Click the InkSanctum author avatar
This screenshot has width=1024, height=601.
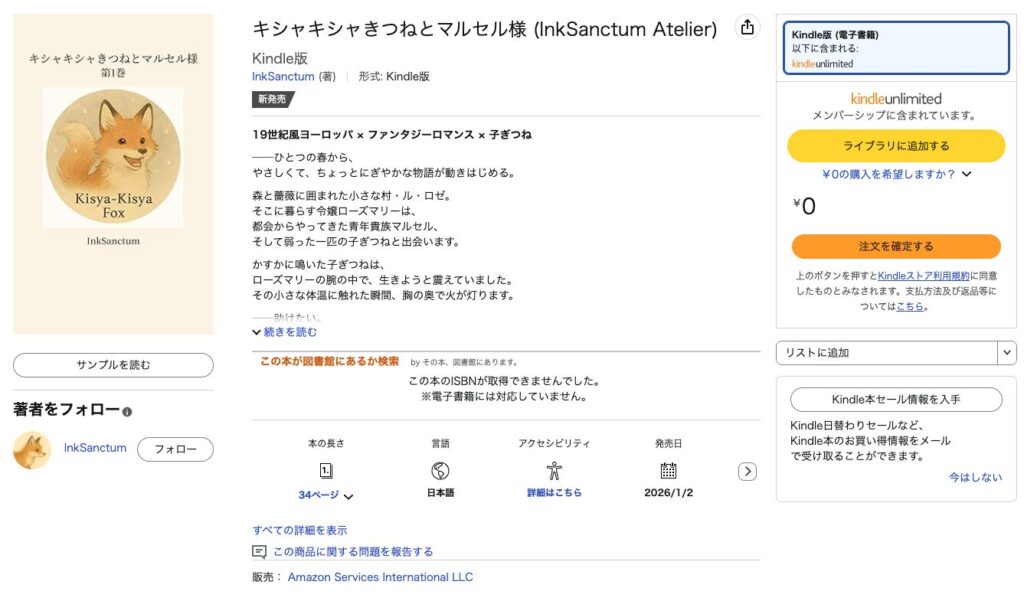click(x=32, y=450)
